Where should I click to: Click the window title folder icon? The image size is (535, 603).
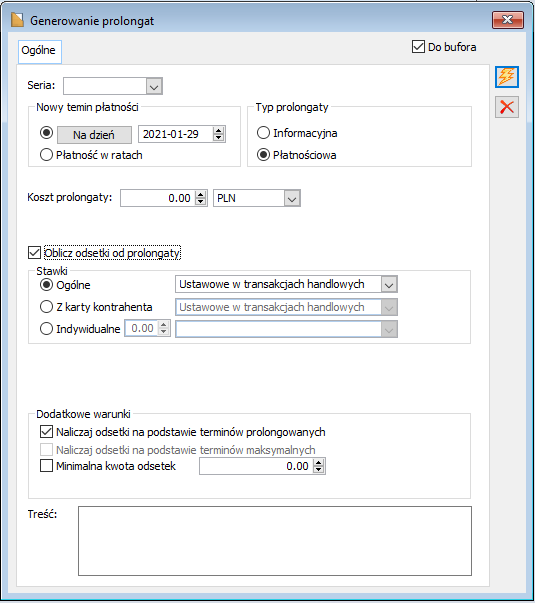click(17, 20)
